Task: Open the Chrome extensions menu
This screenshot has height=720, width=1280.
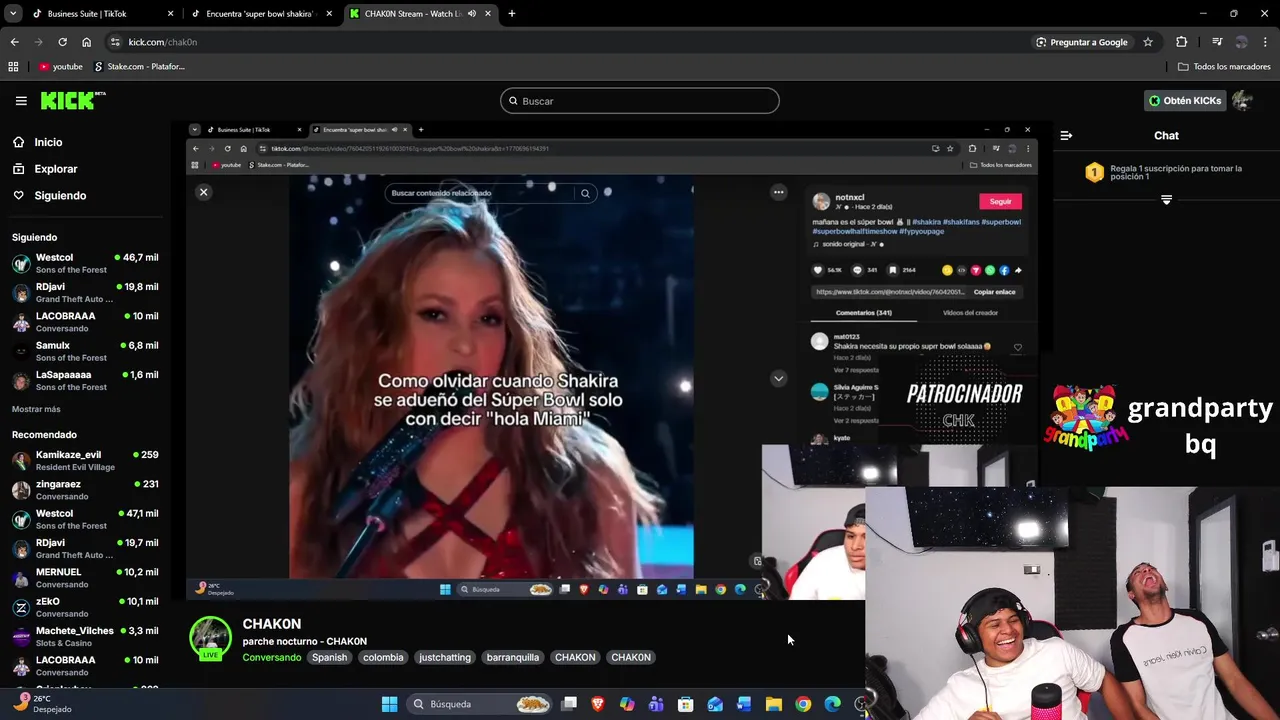Action: (1182, 42)
